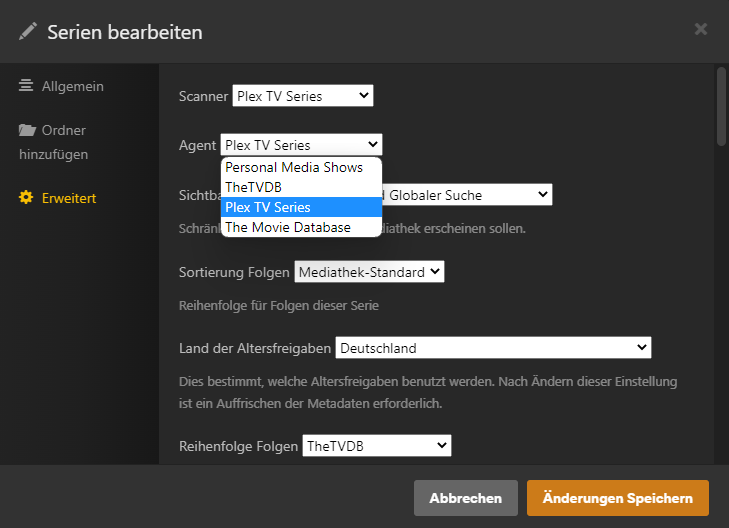Screen dimensions: 729x528
Task: Open the Scanner dropdown
Action: point(303,96)
